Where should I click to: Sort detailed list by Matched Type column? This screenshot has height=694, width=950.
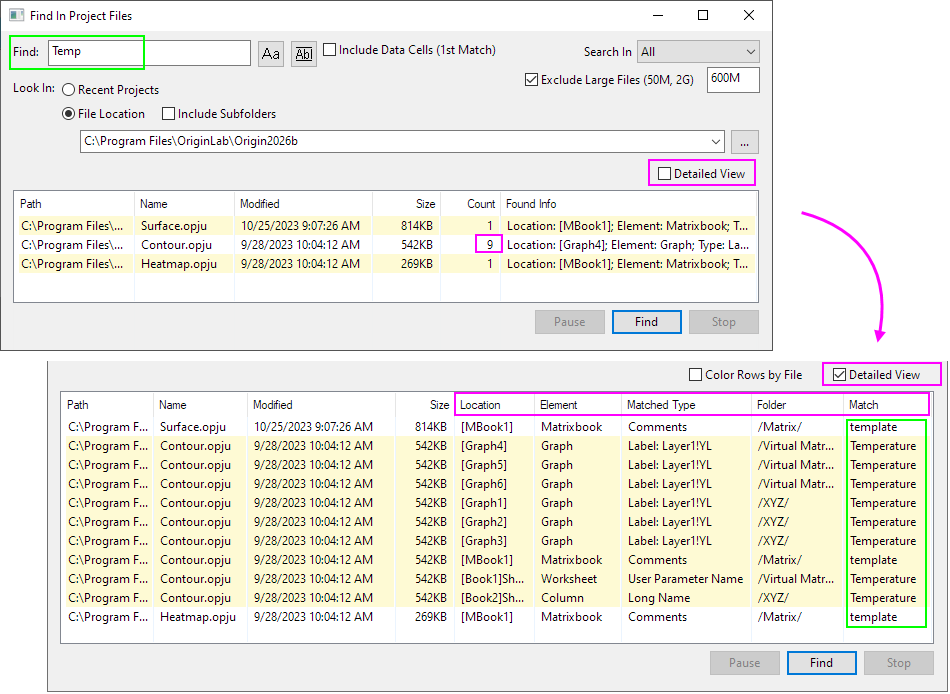[686, 405]
